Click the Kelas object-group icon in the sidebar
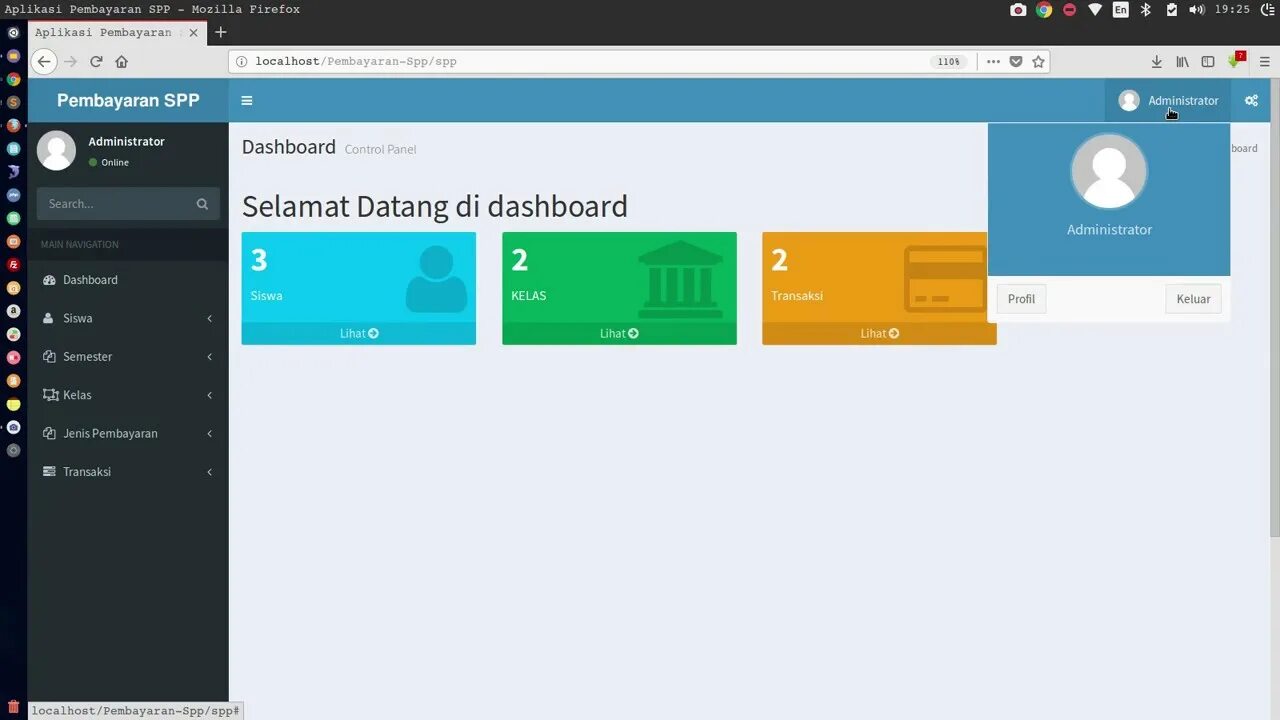The height and width of the screenshot is (720, 1280). 50,395
